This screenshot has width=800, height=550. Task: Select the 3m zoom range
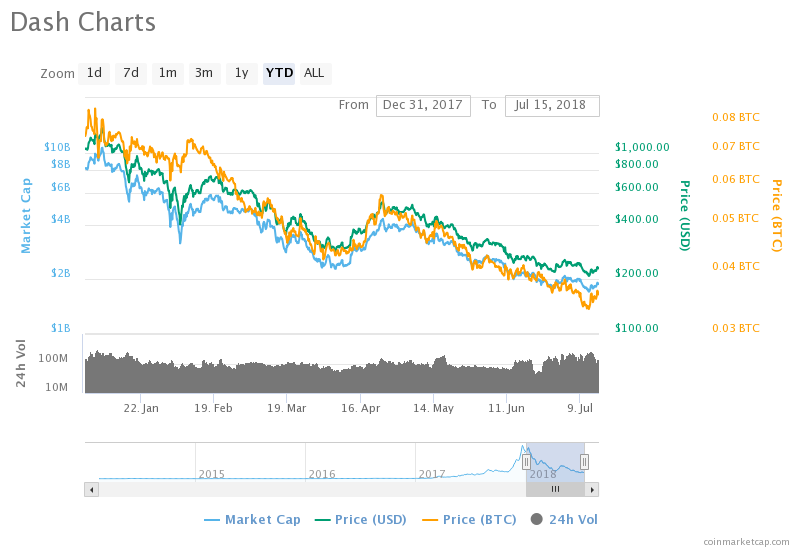tap(204, 73)
